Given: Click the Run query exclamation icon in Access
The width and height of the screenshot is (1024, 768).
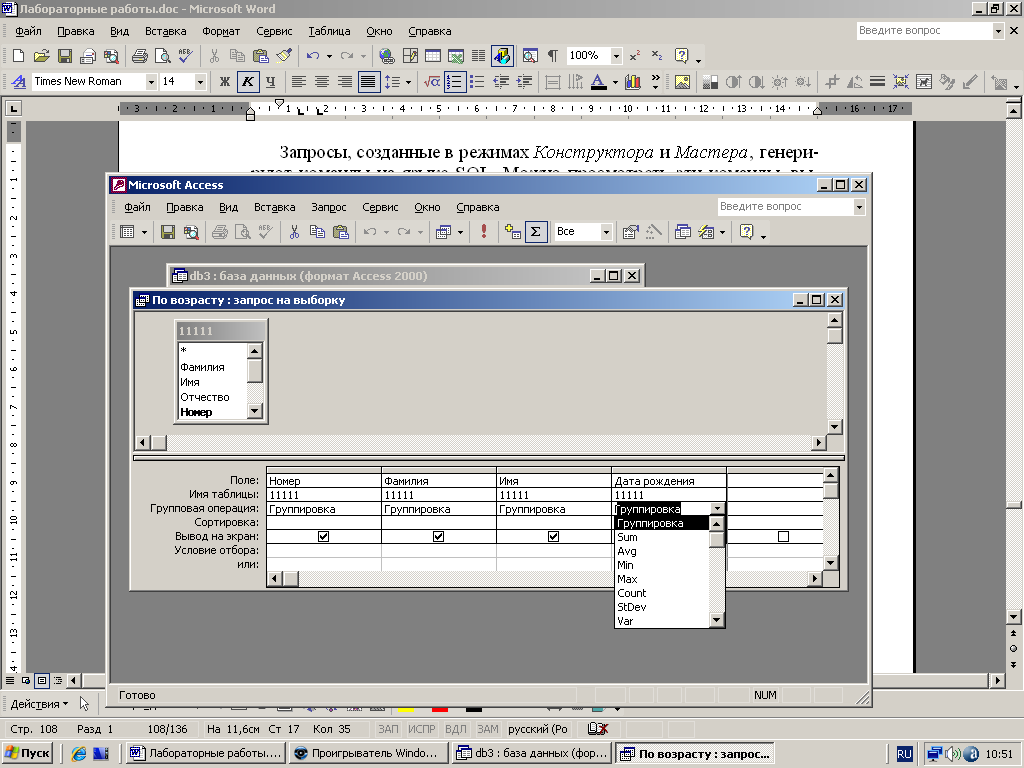Looking at the screenshot, I should [x=483, y=232].
